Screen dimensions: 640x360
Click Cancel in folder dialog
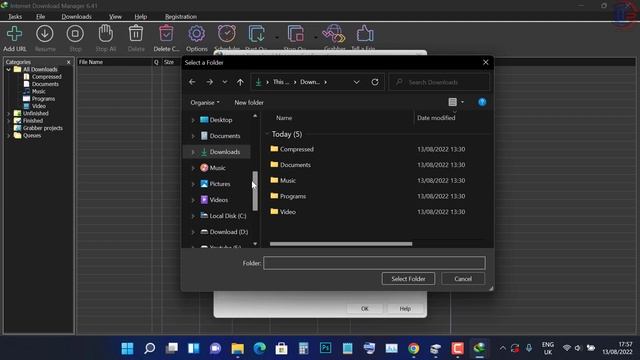point(463,279)
